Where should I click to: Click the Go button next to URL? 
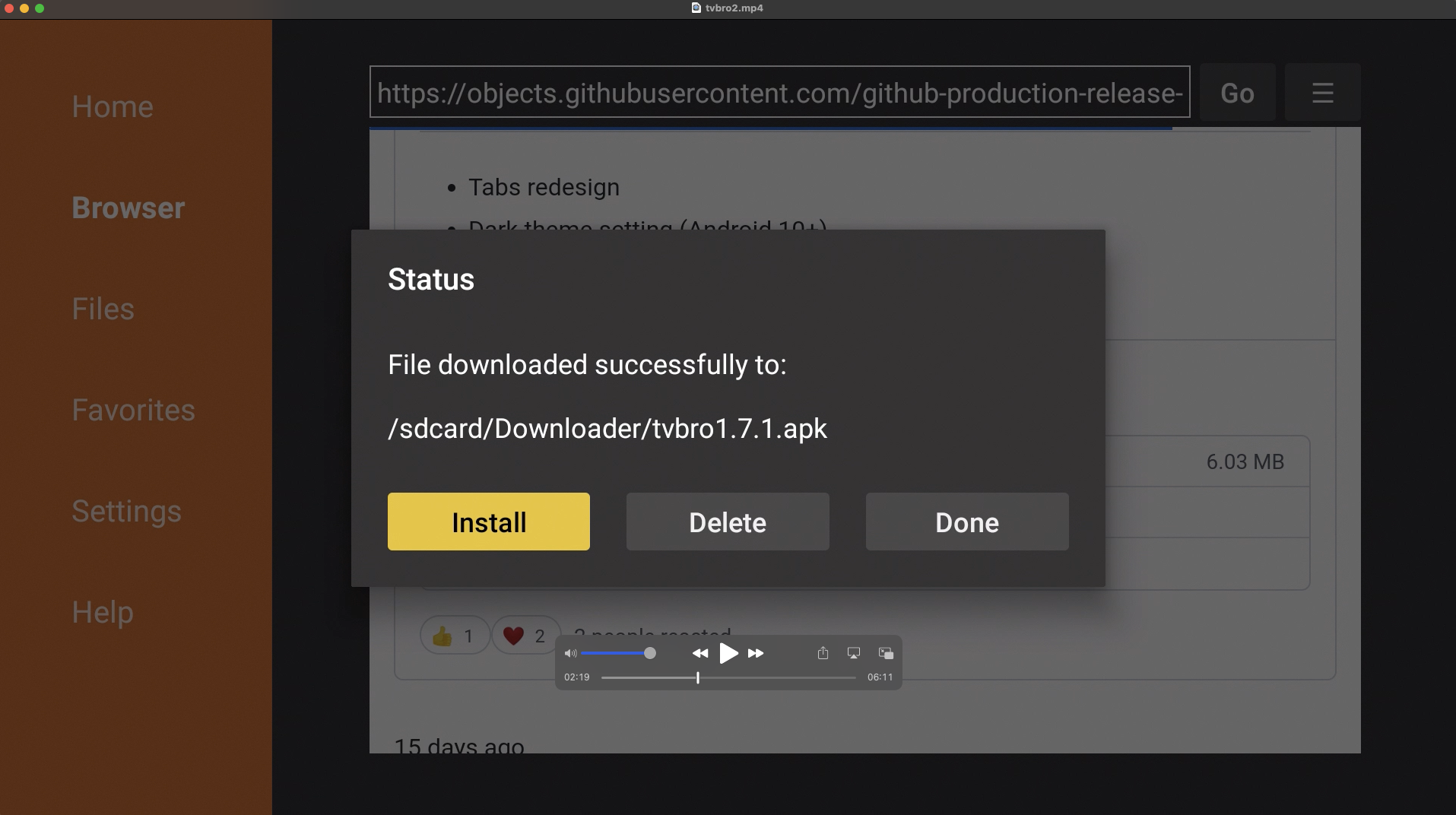[1237, 92]
